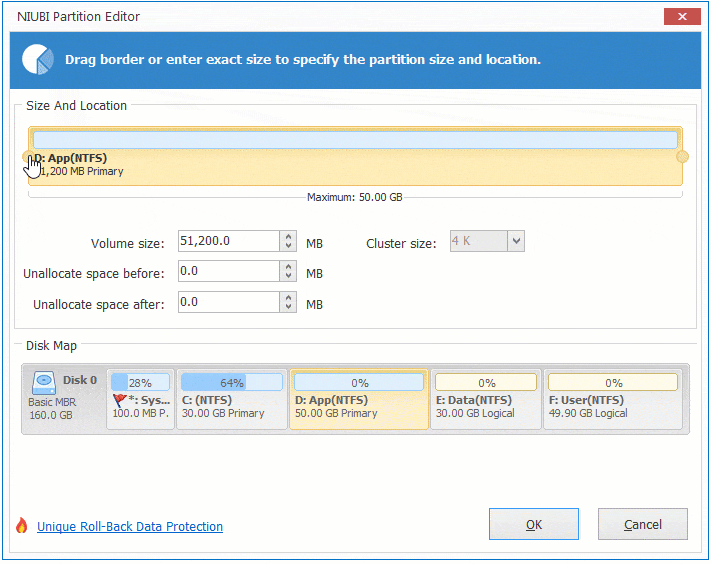The height and width of the screenshot is (564, 712).
Task: Click the 28% usage bar of system partition
Action: tap(140, 382)
